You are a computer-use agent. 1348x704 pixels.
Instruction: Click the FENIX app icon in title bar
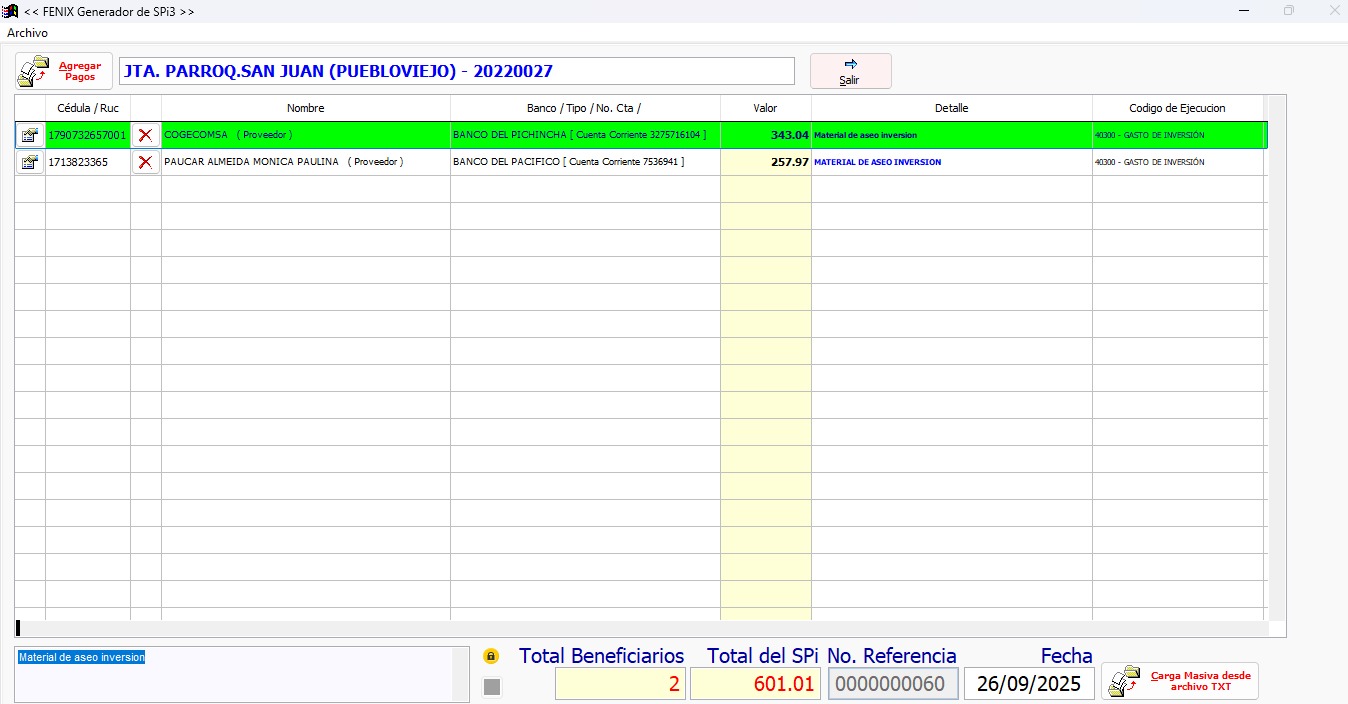pyautogui.click(x=12, y=11)
